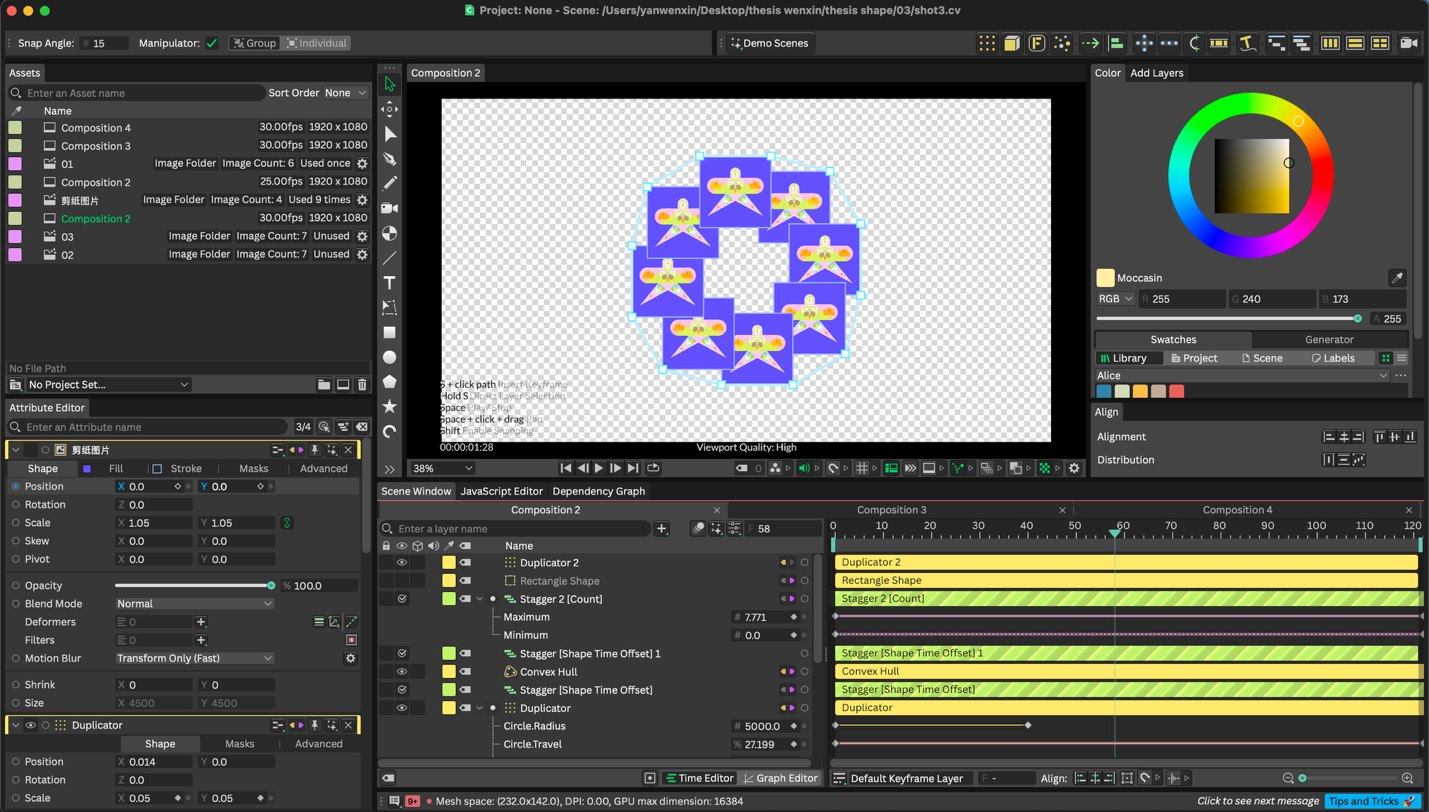1429x812 pixels.
Task: Switch manipulator mode to Group
Action: point(253,43)
